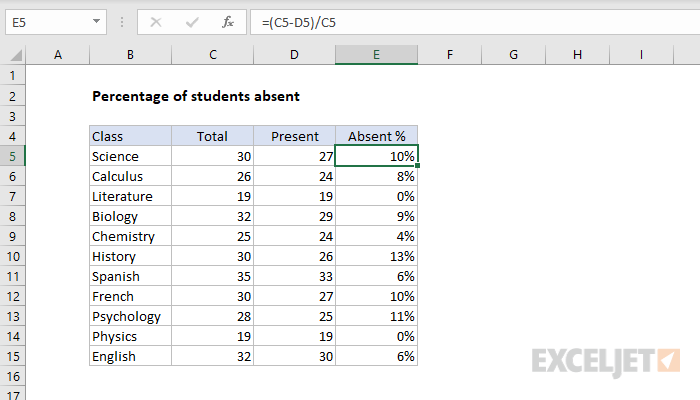Select column H header
Screen dimensions: 700x400
(x=577, y=55)
